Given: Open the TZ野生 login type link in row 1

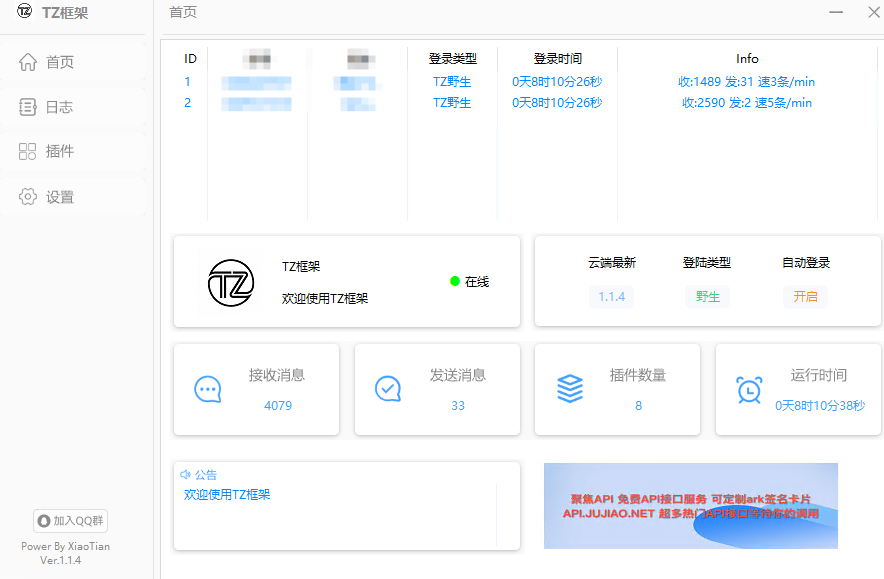Looking at the screenshot, I should tap(451, 81).
